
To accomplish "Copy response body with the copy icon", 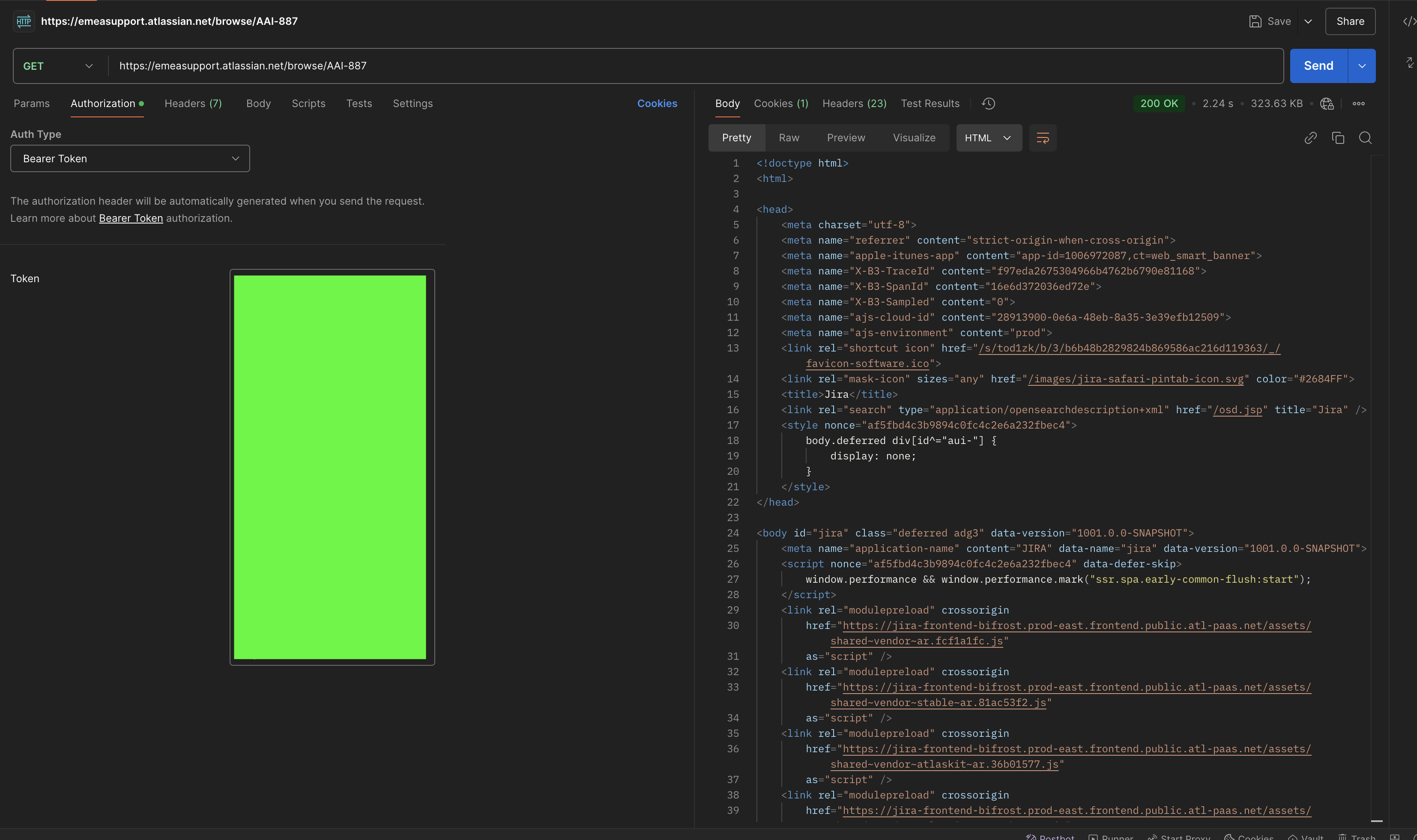I will coord(1338,137).
